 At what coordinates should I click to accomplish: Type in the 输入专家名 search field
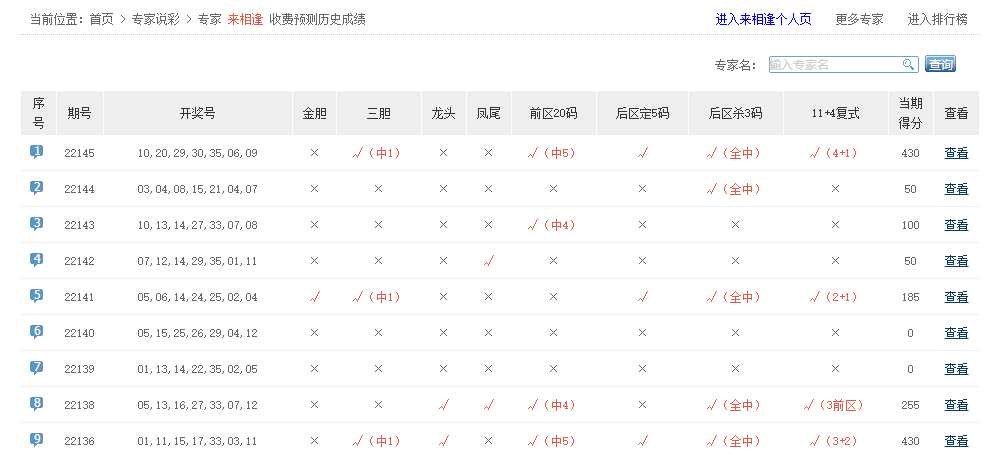pyautogui.click(x=835, y=65)
